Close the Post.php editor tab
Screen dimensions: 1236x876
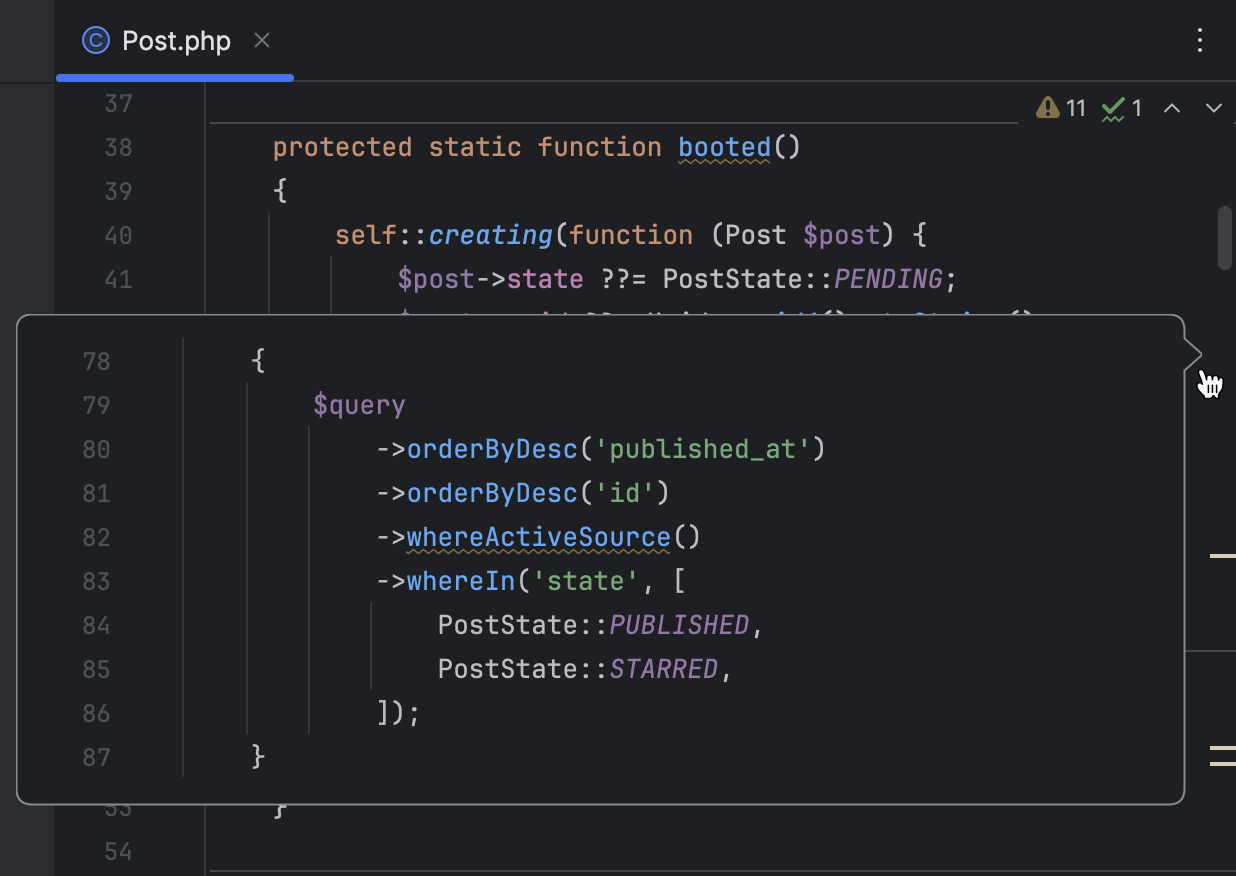click(x=261, y=41)
